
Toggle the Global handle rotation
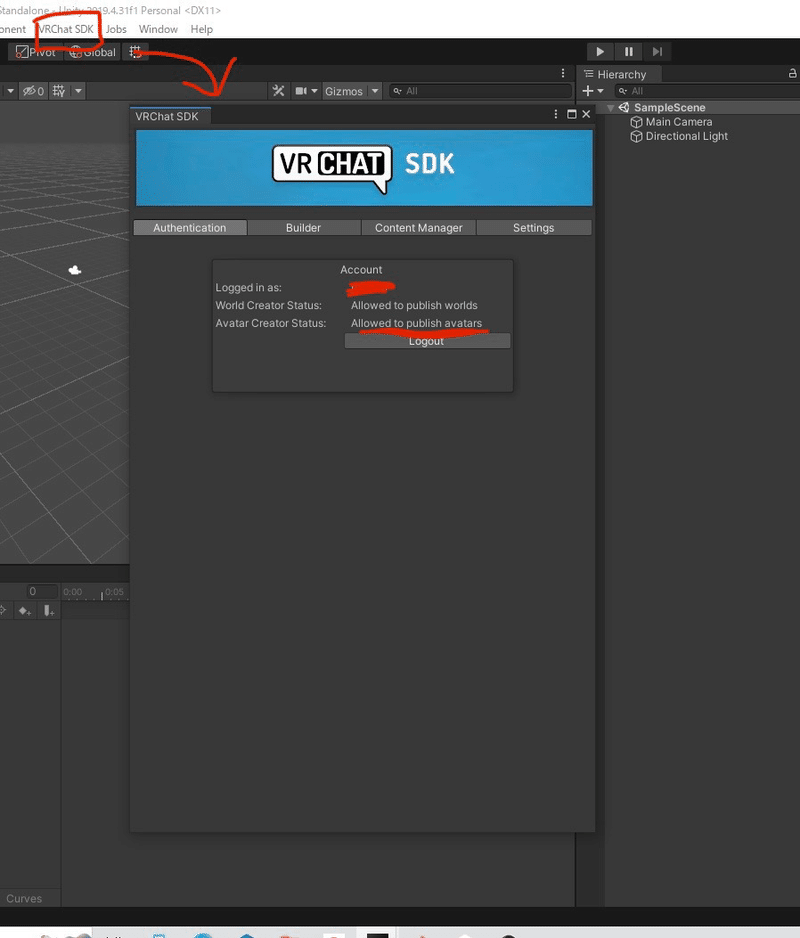coord(92,52)
